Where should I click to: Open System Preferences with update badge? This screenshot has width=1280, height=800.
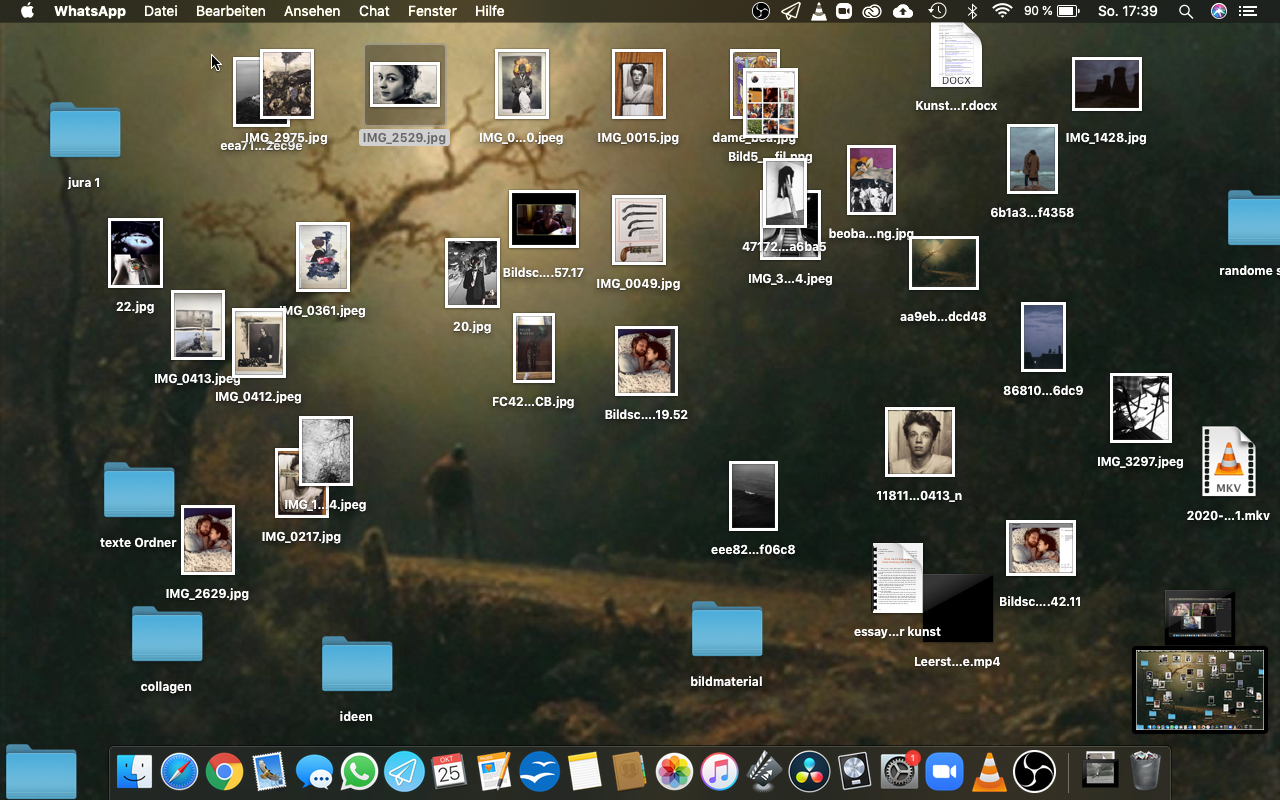(898, 772)
